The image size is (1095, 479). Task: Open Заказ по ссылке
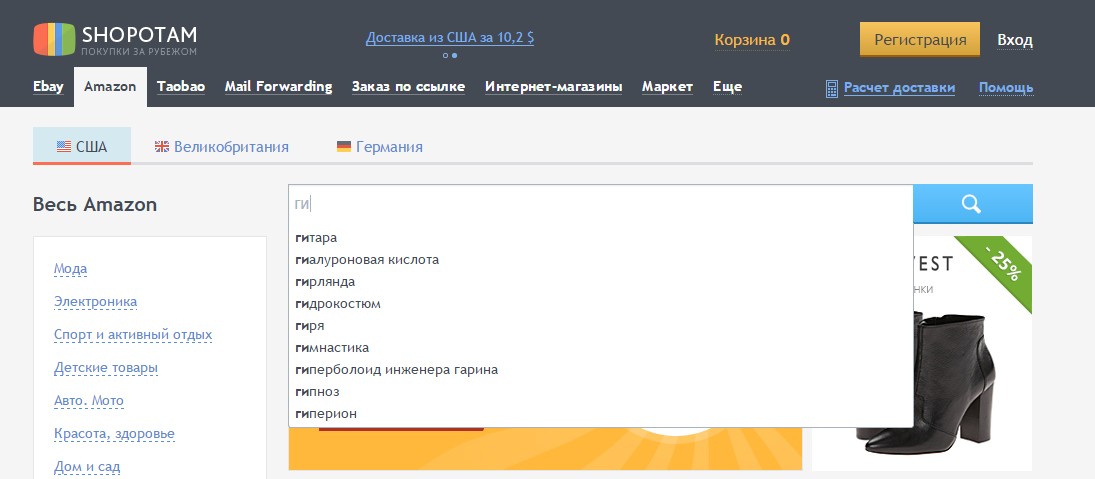click(x=409, y=87)
